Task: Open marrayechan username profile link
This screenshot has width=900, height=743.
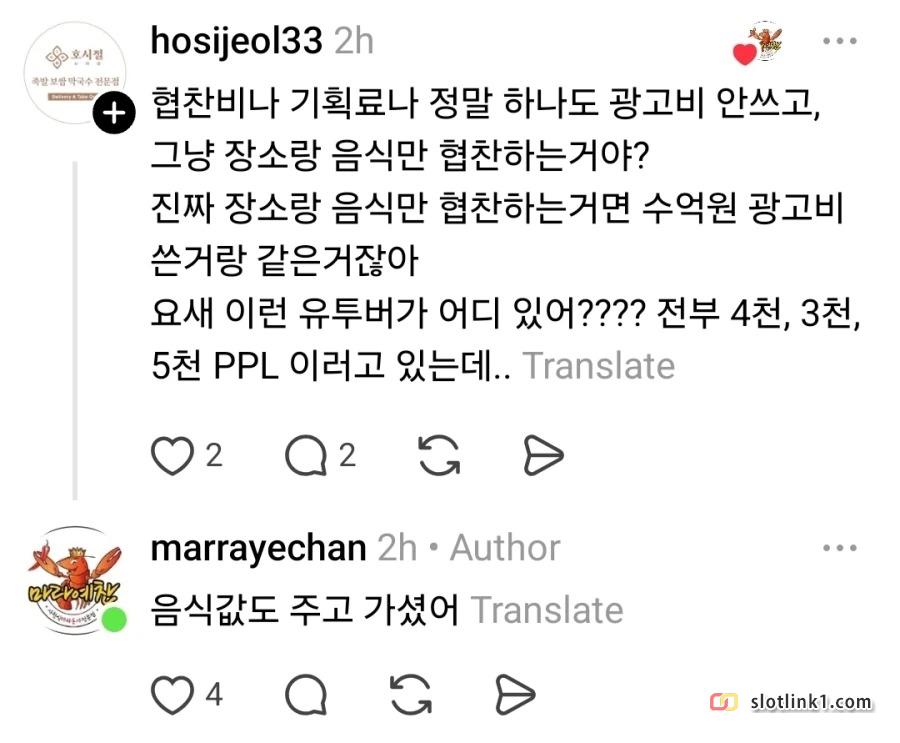Action: (x=258, y=548)
